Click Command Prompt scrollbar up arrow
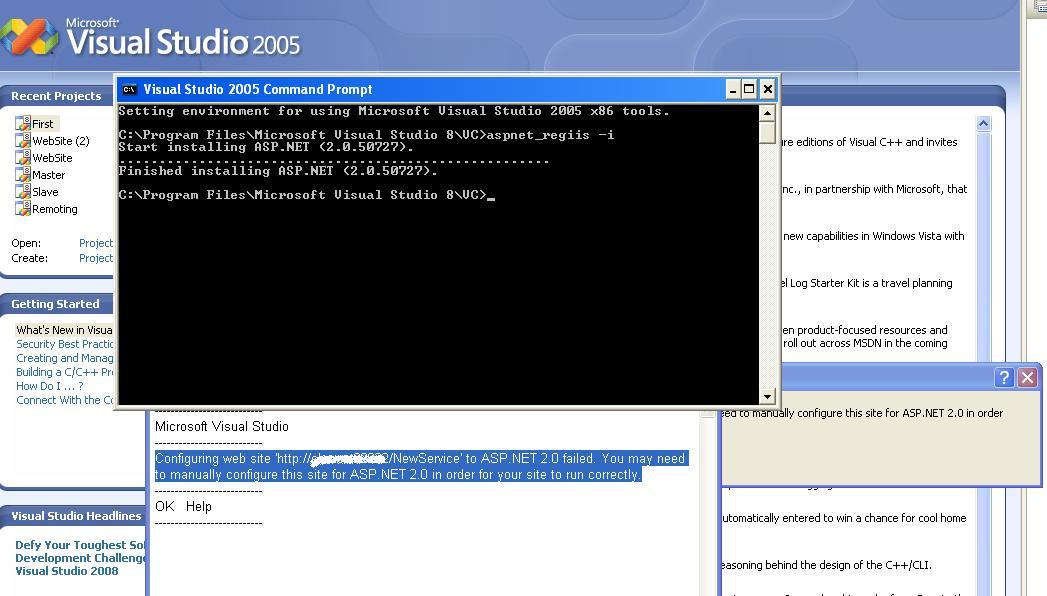 (x=767, y=113)
